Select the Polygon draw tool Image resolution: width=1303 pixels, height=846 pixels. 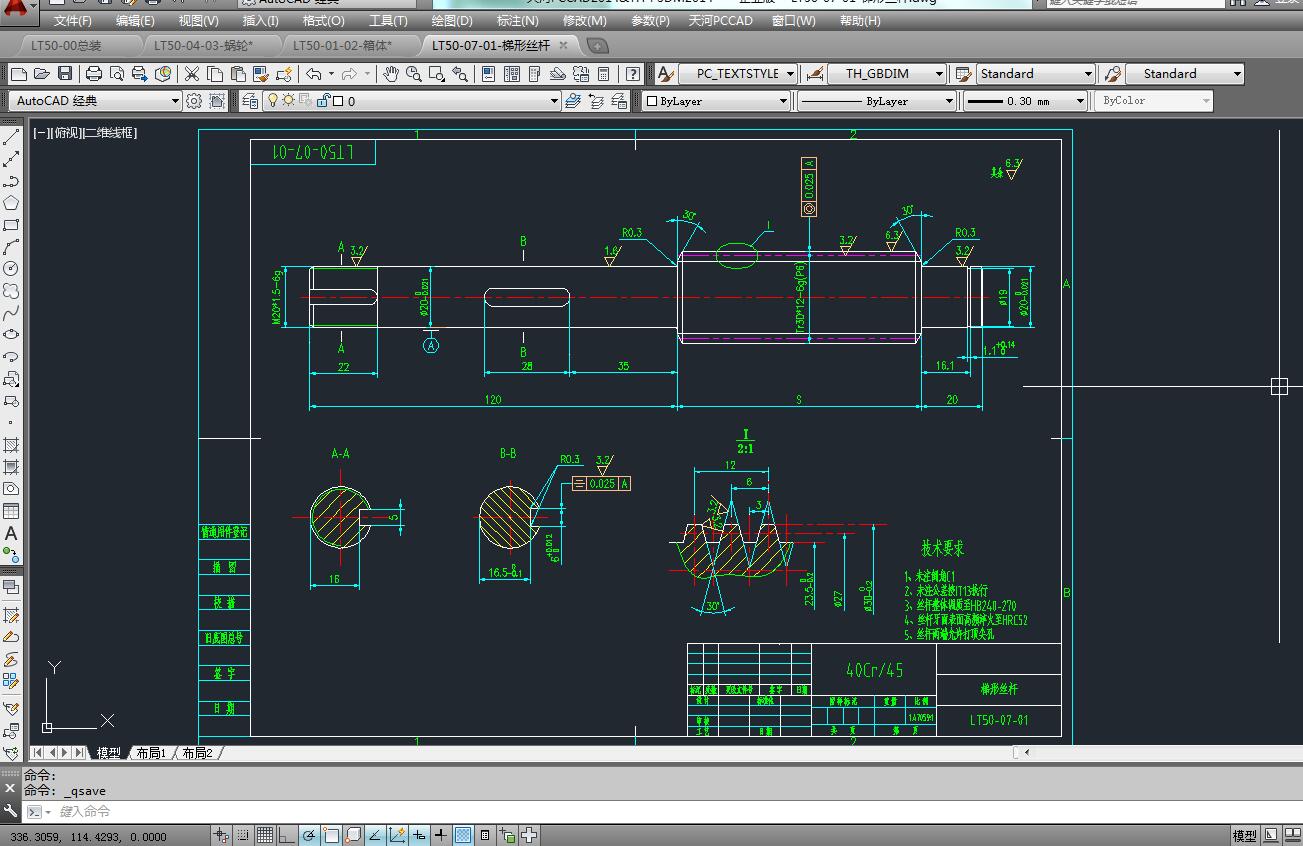[11, 203]
